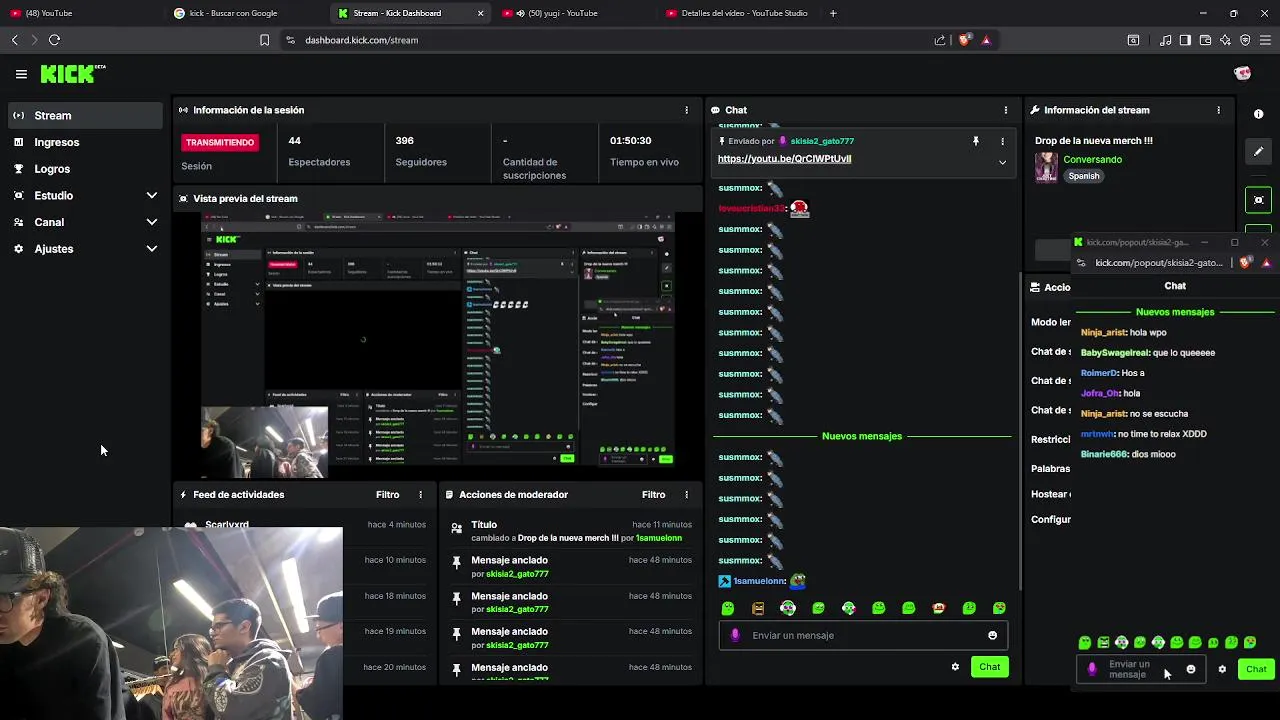Open the profile avatar in the Kick header
Viewport: 1280px width, 720px height.
[x=1242, y=74]
